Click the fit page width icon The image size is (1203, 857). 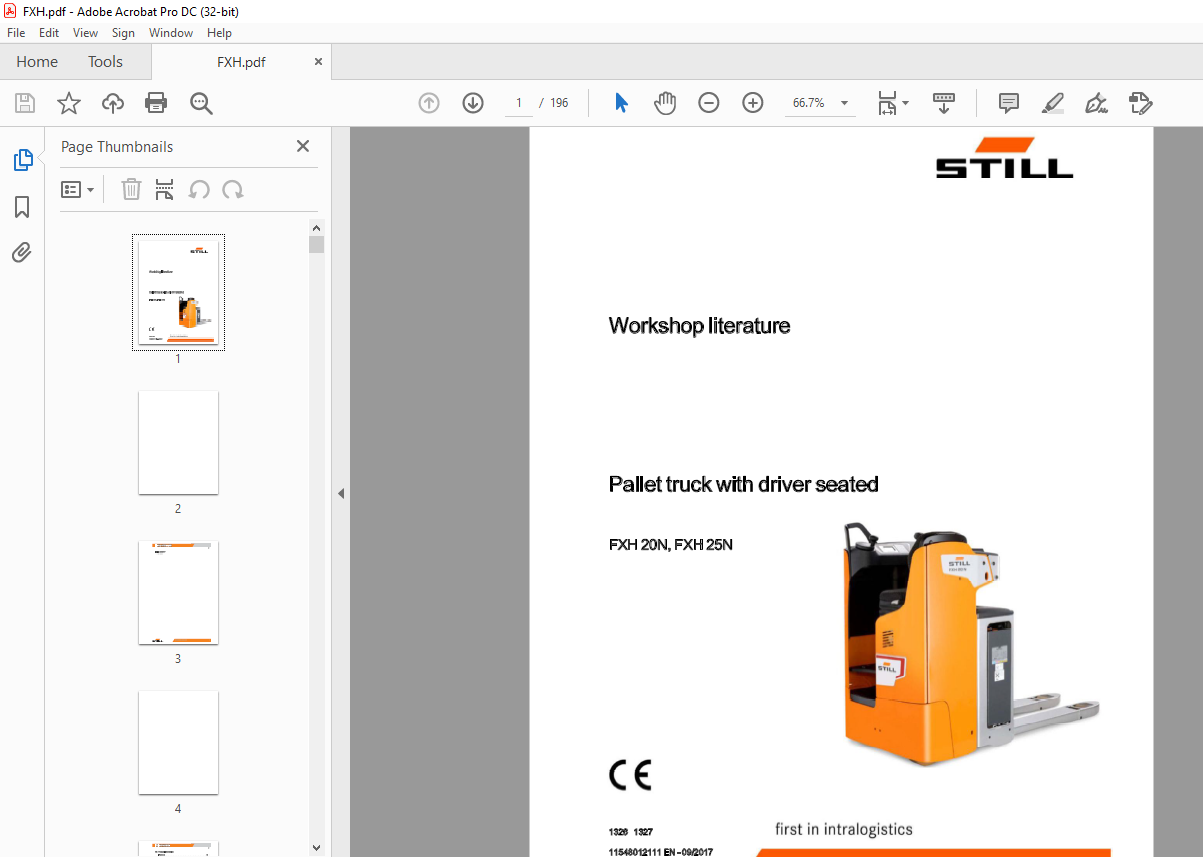(x=887, y=103)
